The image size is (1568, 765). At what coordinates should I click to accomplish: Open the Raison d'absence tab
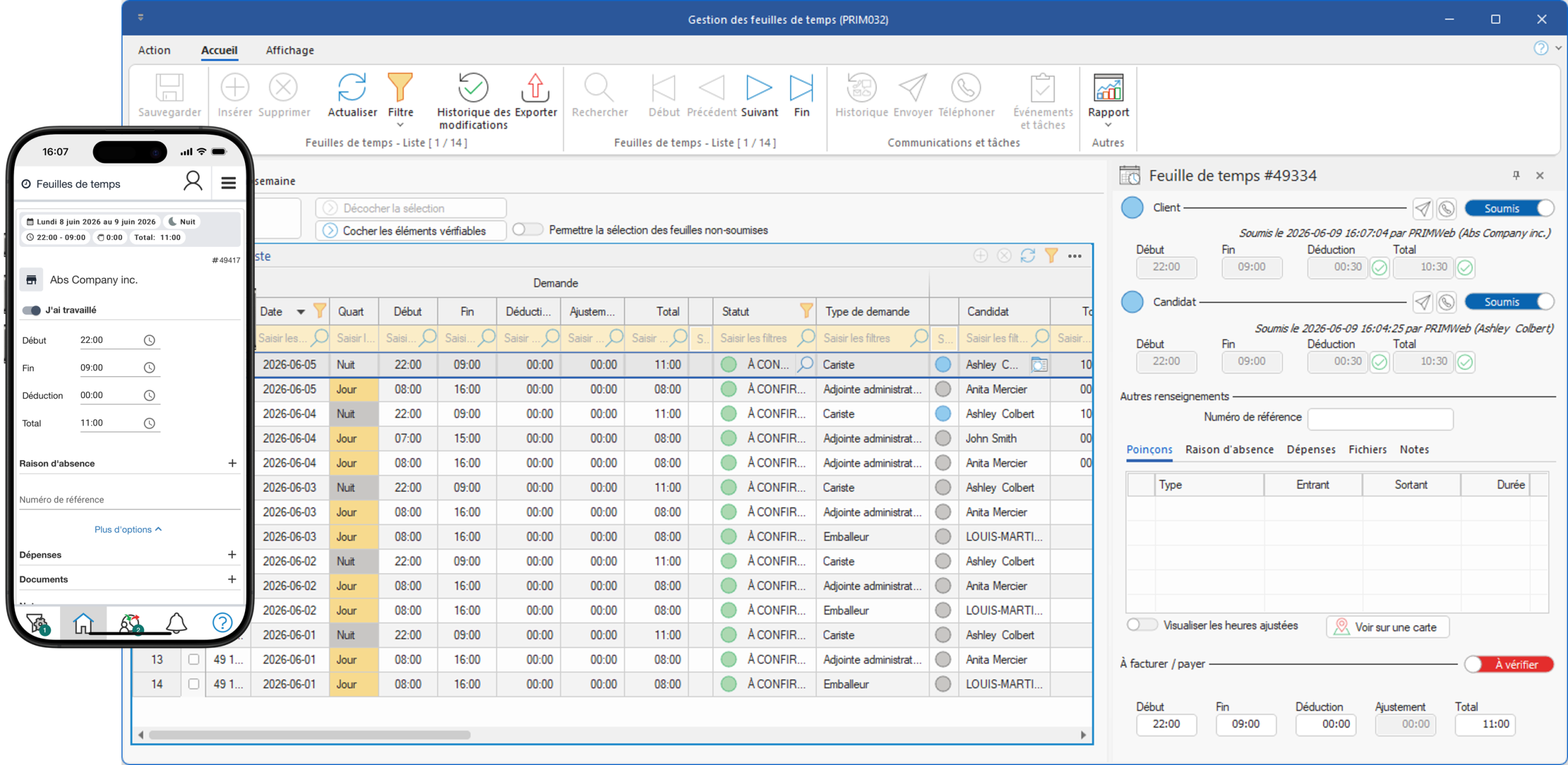(1229, 450)
